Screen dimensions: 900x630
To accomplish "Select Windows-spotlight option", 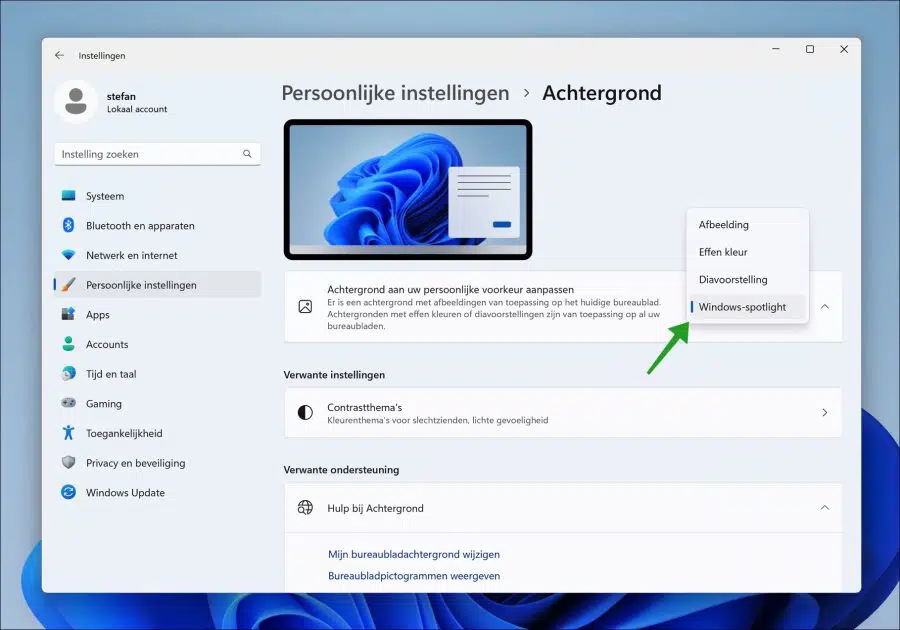I will tap(747, 307).
